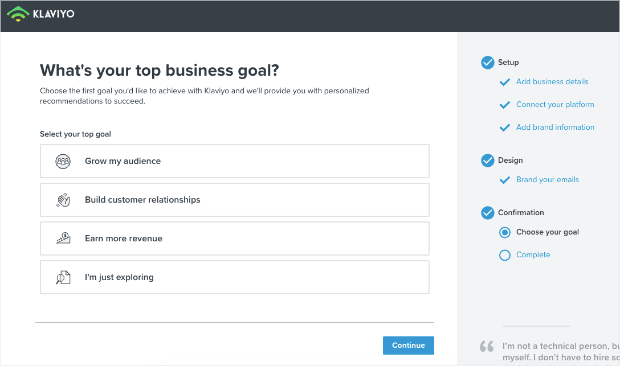Viewport: 620px width, 366px height.
Task: Select the Choose your goal radio indicator
Action: coord(505,232)
